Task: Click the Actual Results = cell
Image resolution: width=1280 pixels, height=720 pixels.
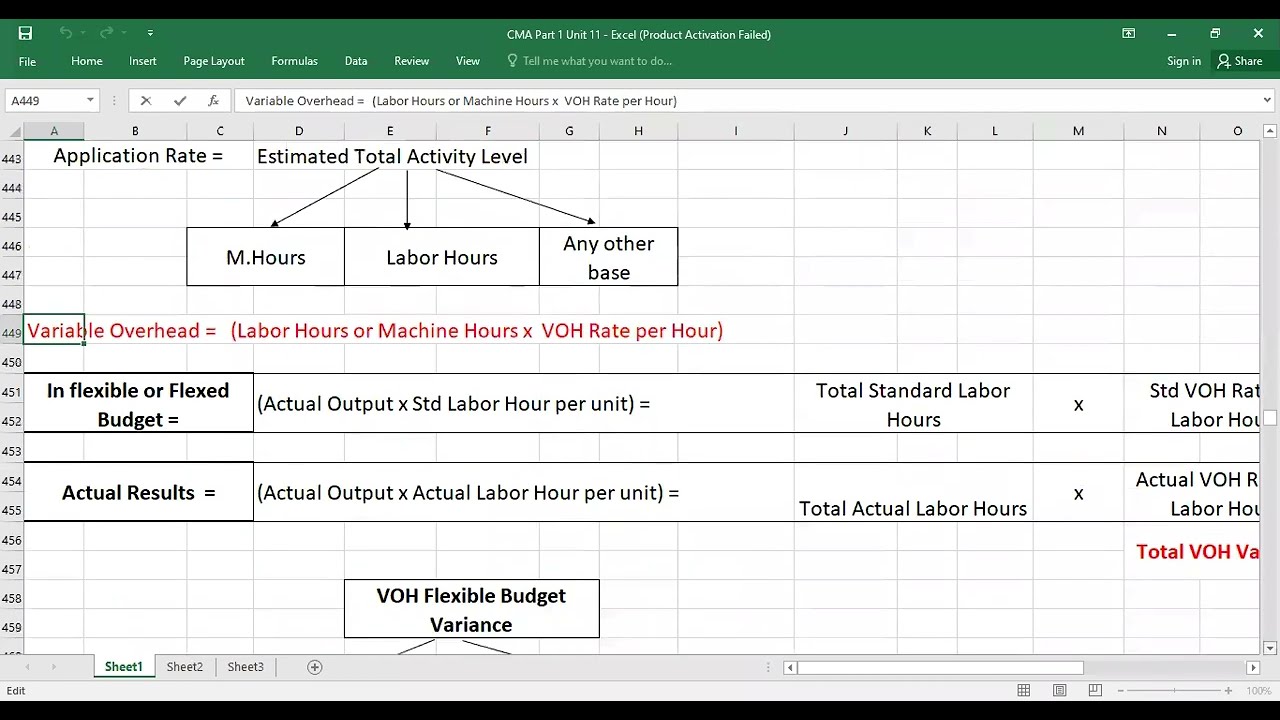Action: click(138, 492)
